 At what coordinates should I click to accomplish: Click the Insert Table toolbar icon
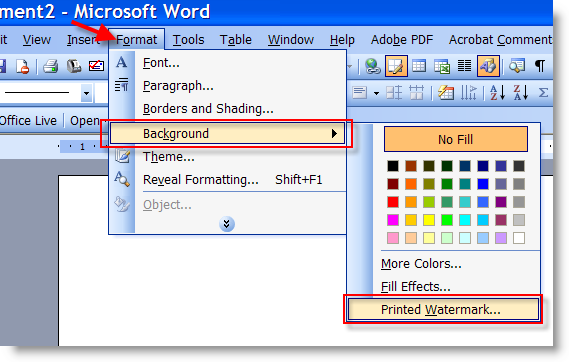[419, 66]
